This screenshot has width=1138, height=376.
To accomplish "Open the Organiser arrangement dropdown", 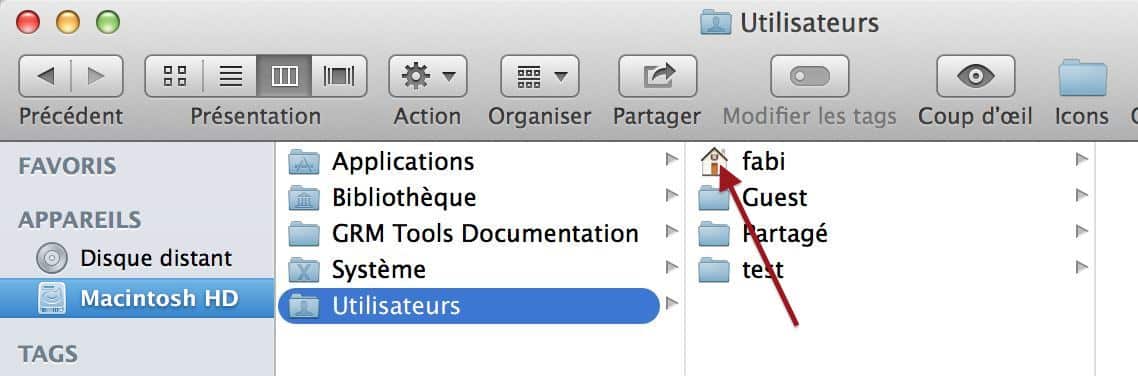I will click(x=540, y=75).
